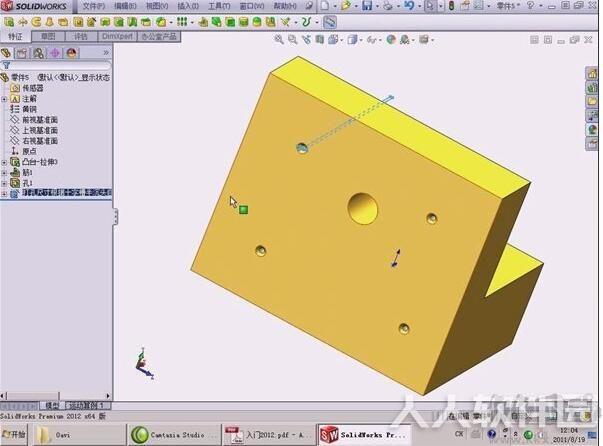Switch to the DimXpert tab

click(x=117, y=37)
